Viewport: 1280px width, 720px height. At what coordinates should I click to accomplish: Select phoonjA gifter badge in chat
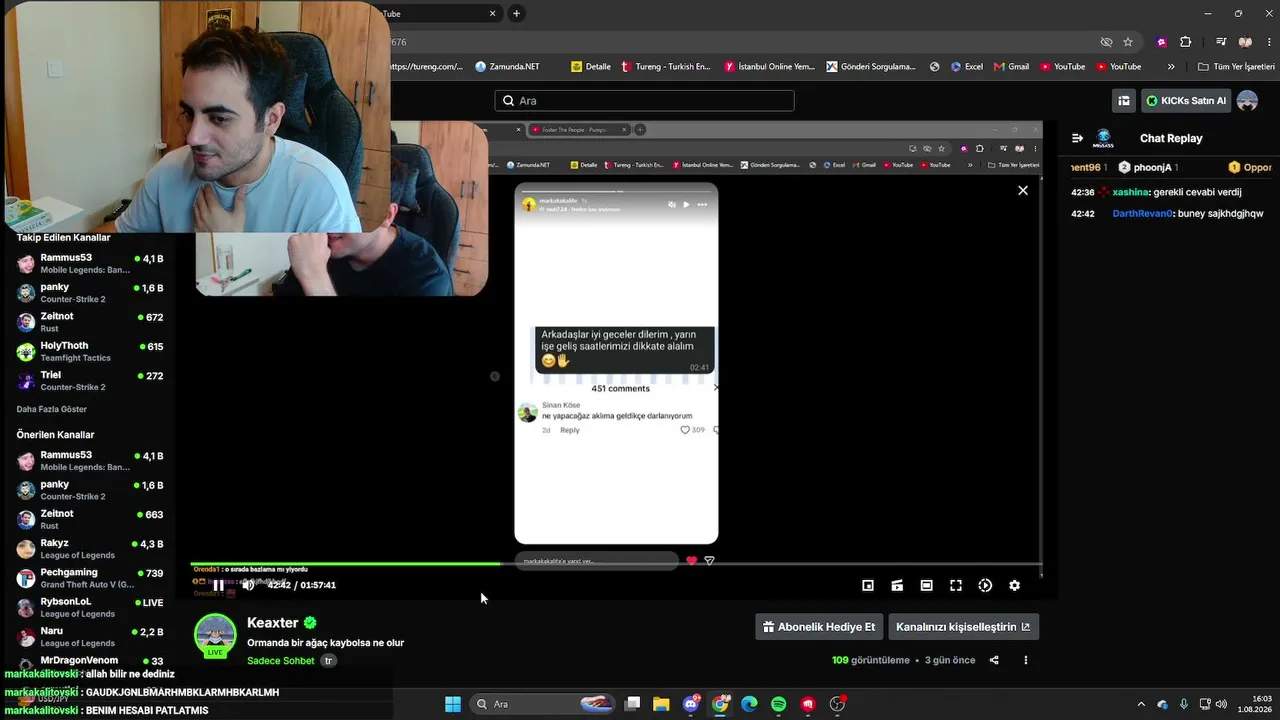tap(1124, 167)
